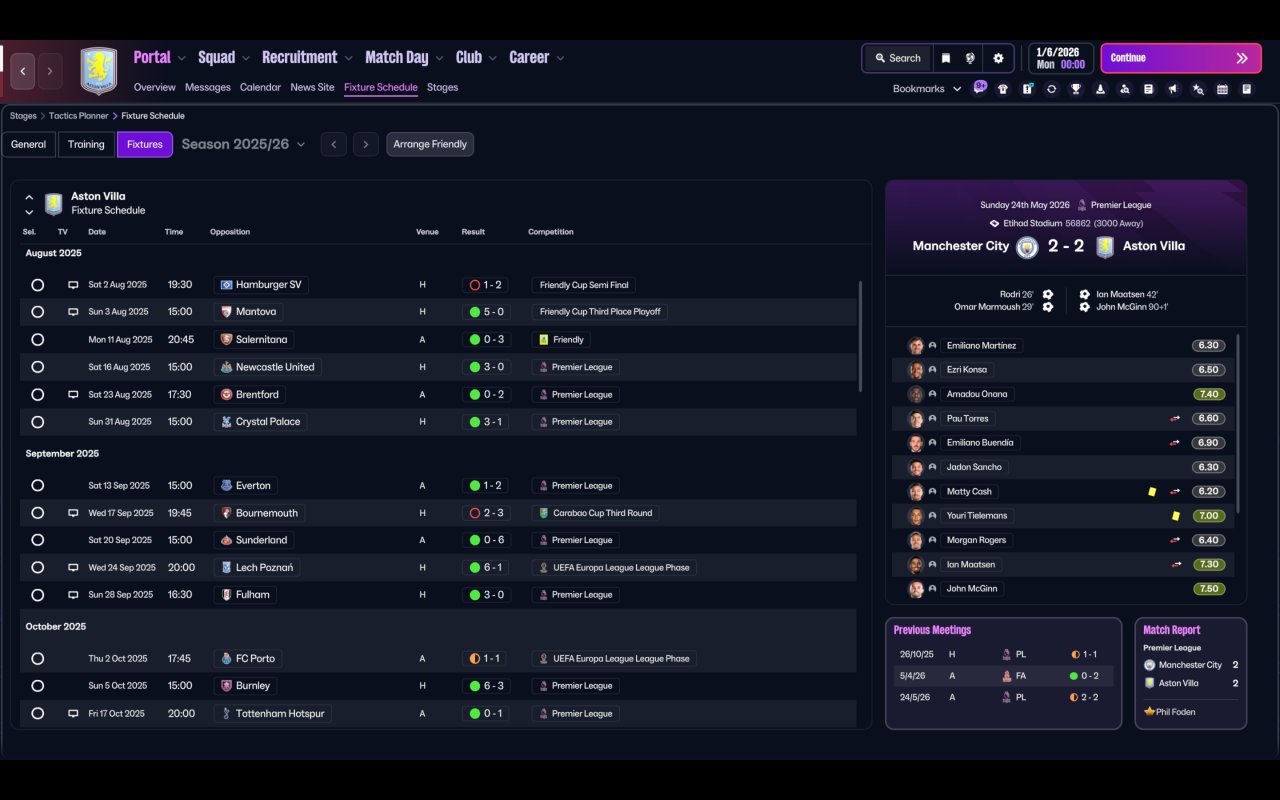Image resolution: width=1280 pixels, height=800 pixels.
Task: Go to previous season with left arrow
Action: 333,144
